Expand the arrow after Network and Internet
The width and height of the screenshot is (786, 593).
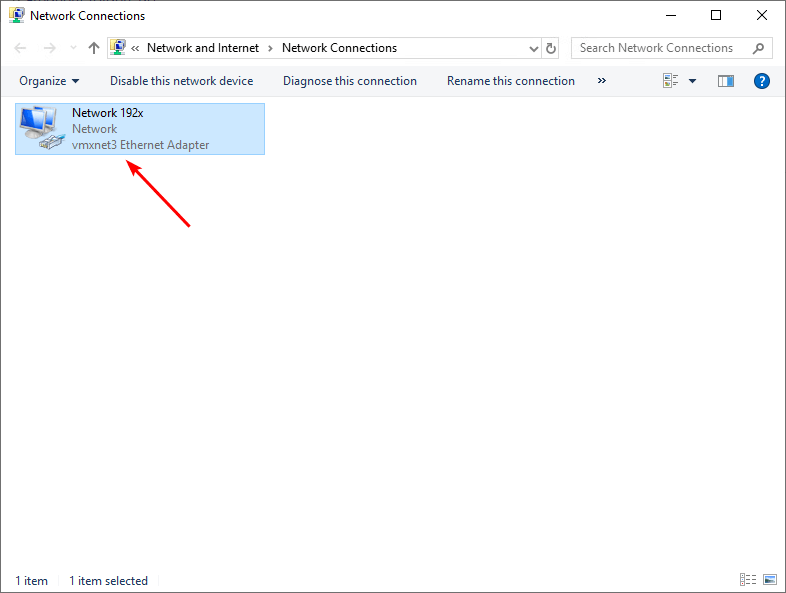tap(270, 48)
